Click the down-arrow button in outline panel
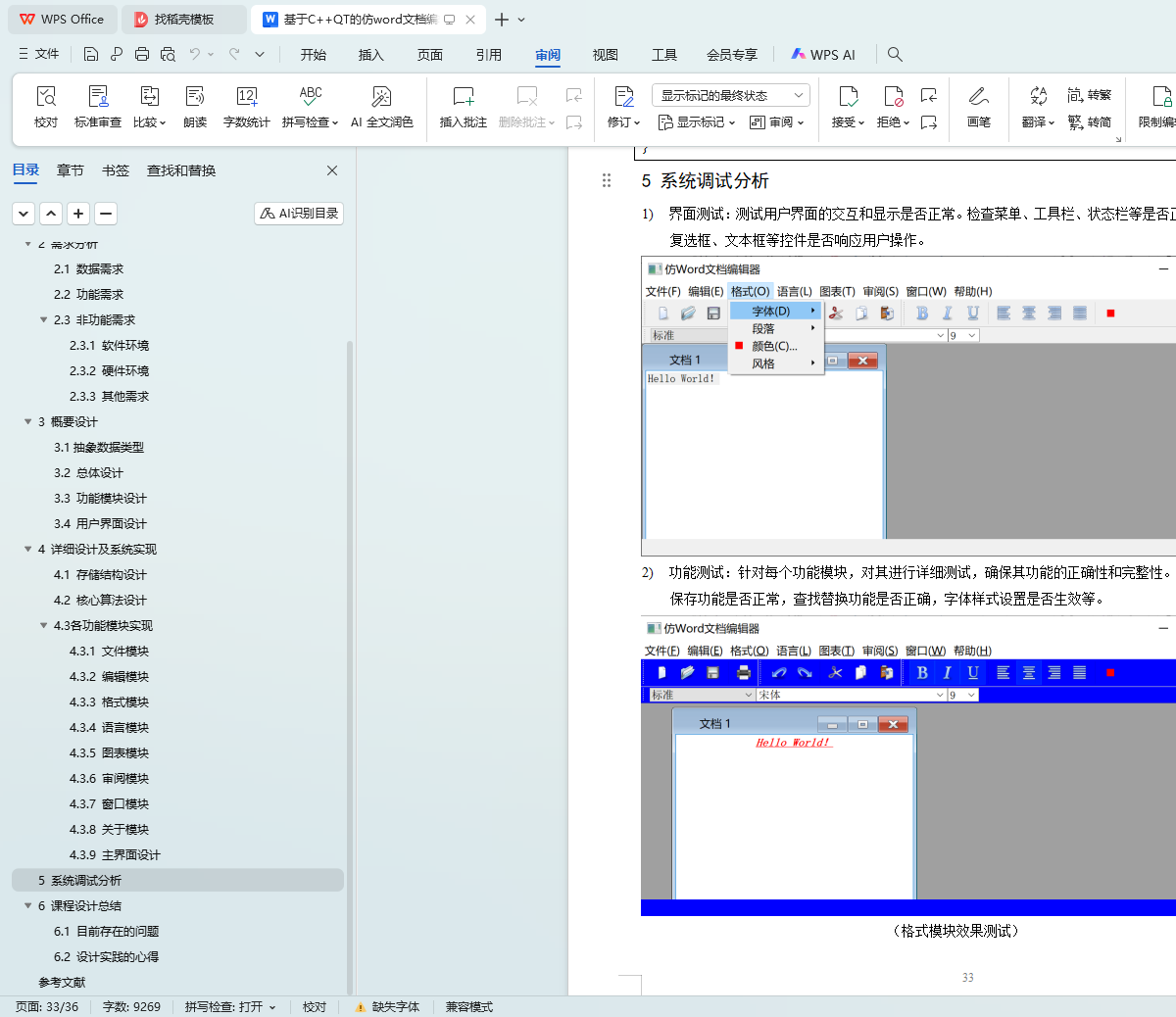This screenshot has width=1176, height=1017. [24, 213]
